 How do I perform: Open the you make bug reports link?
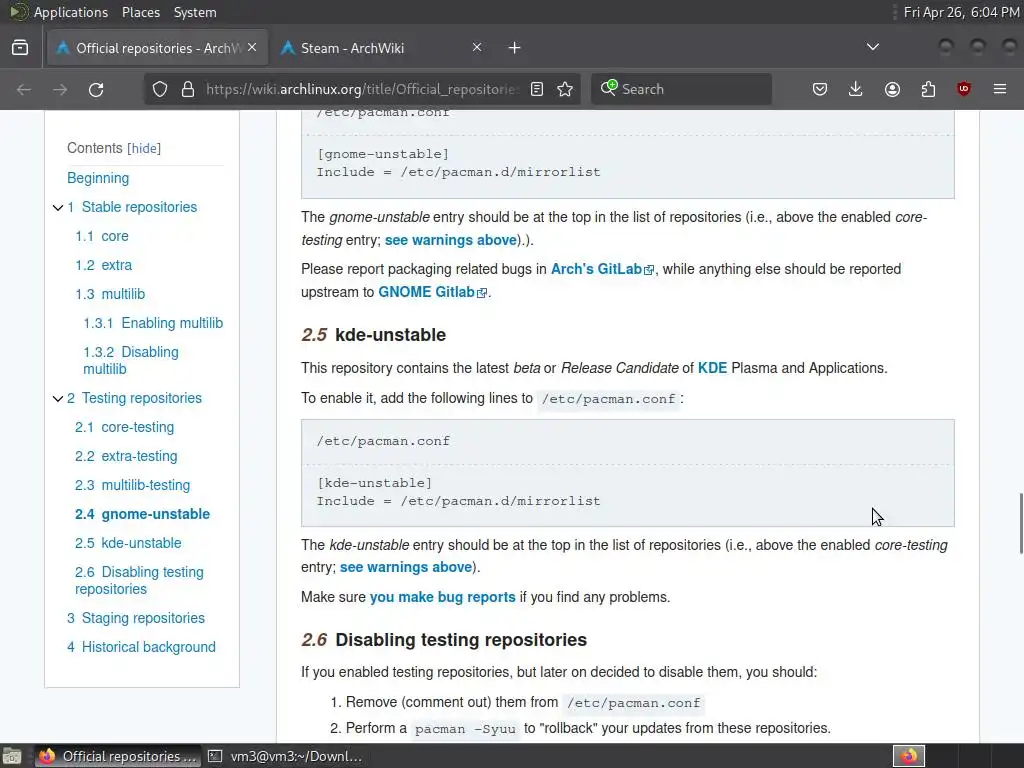pos(442,597)
